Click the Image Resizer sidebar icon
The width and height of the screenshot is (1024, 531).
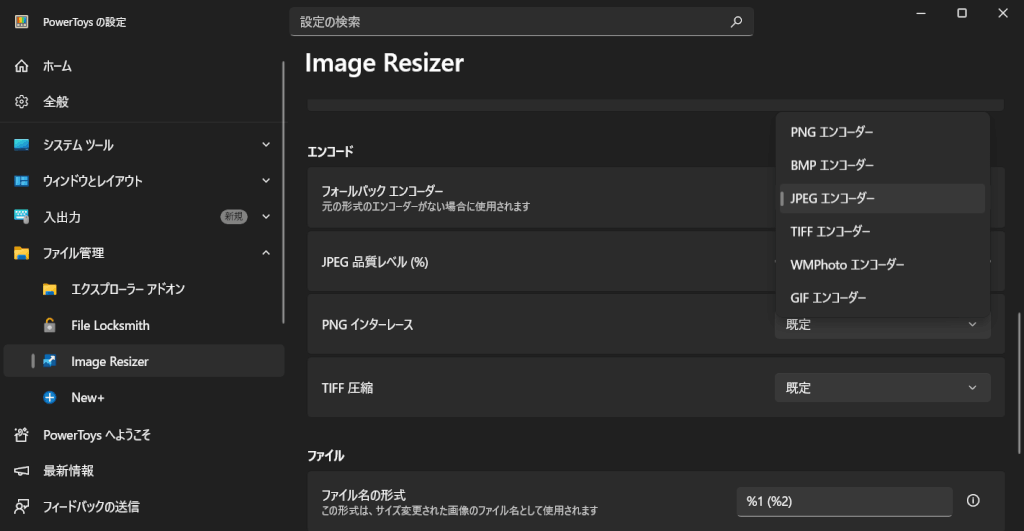50,361
